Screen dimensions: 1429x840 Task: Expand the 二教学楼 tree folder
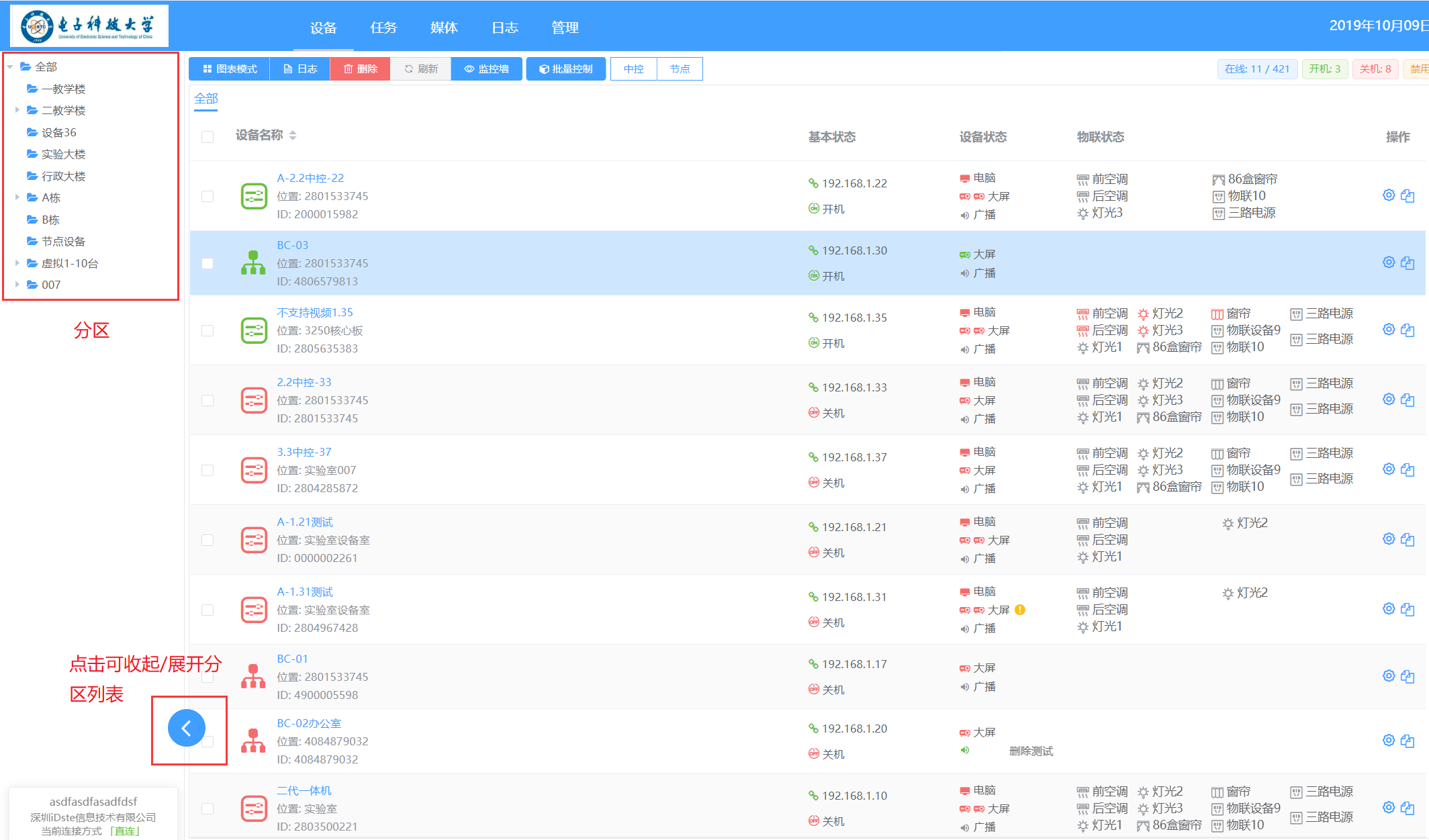(x=17, y=110)
